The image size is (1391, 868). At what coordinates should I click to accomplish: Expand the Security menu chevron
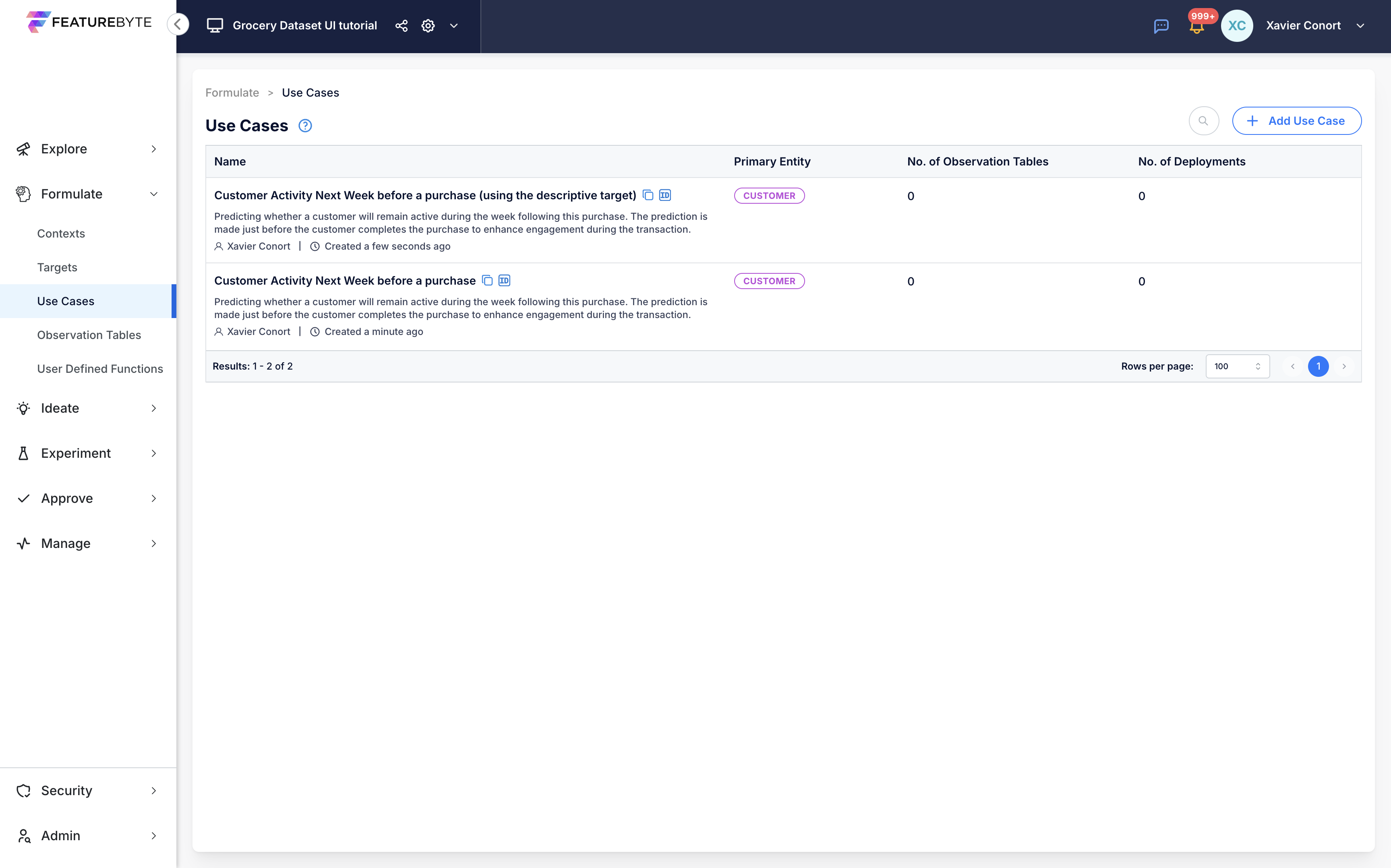(153, 791)
